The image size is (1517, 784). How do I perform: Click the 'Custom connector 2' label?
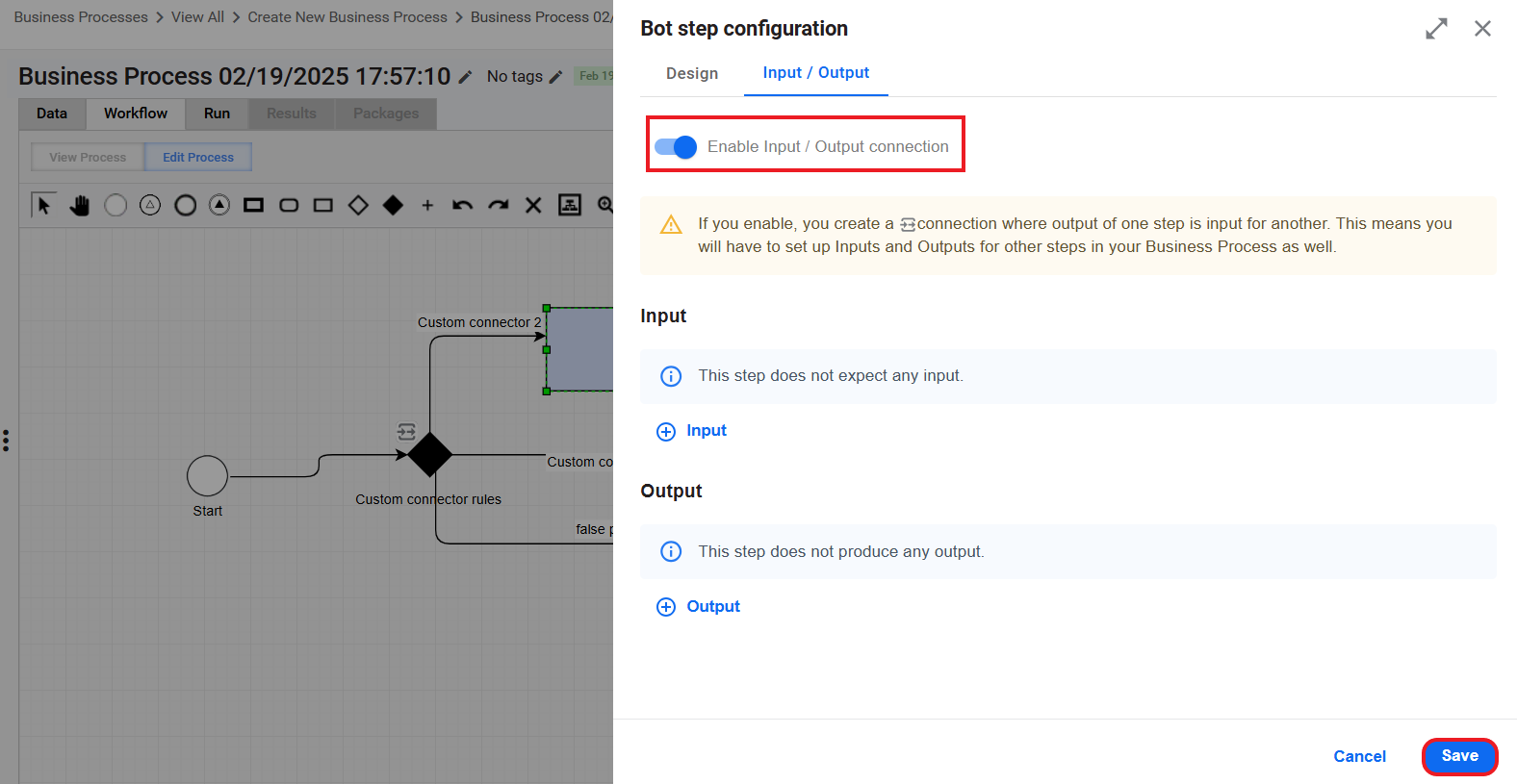click(x=479, y=322)
